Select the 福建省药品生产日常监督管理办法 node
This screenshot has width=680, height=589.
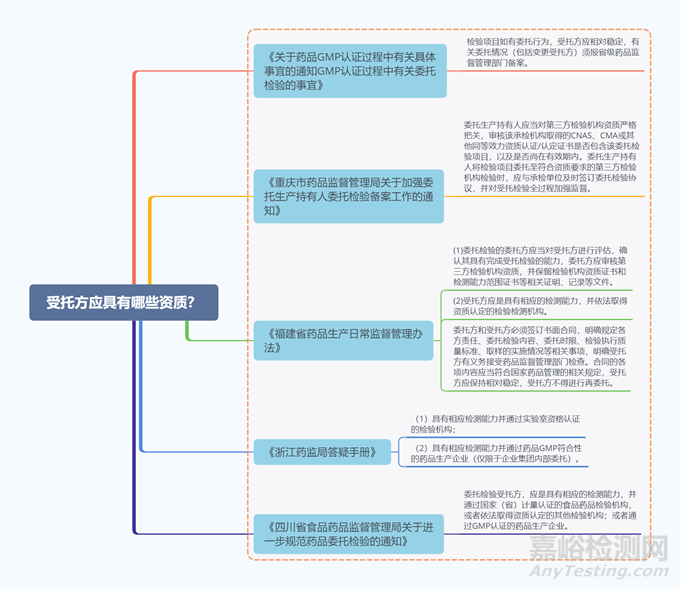coord(339,339)
